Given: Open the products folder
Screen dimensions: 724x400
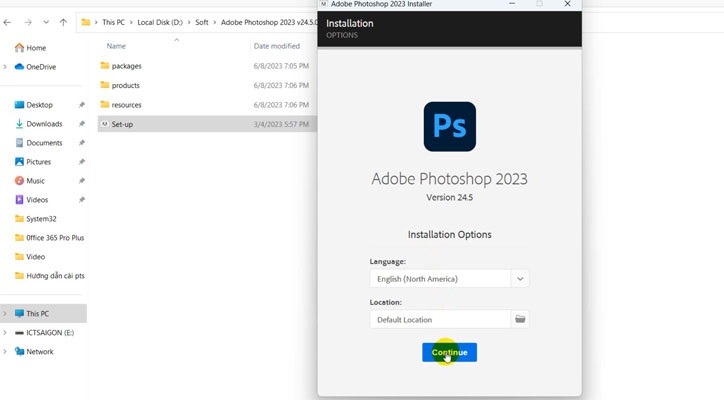Looking at the screenshot, I should pos(125,85).
